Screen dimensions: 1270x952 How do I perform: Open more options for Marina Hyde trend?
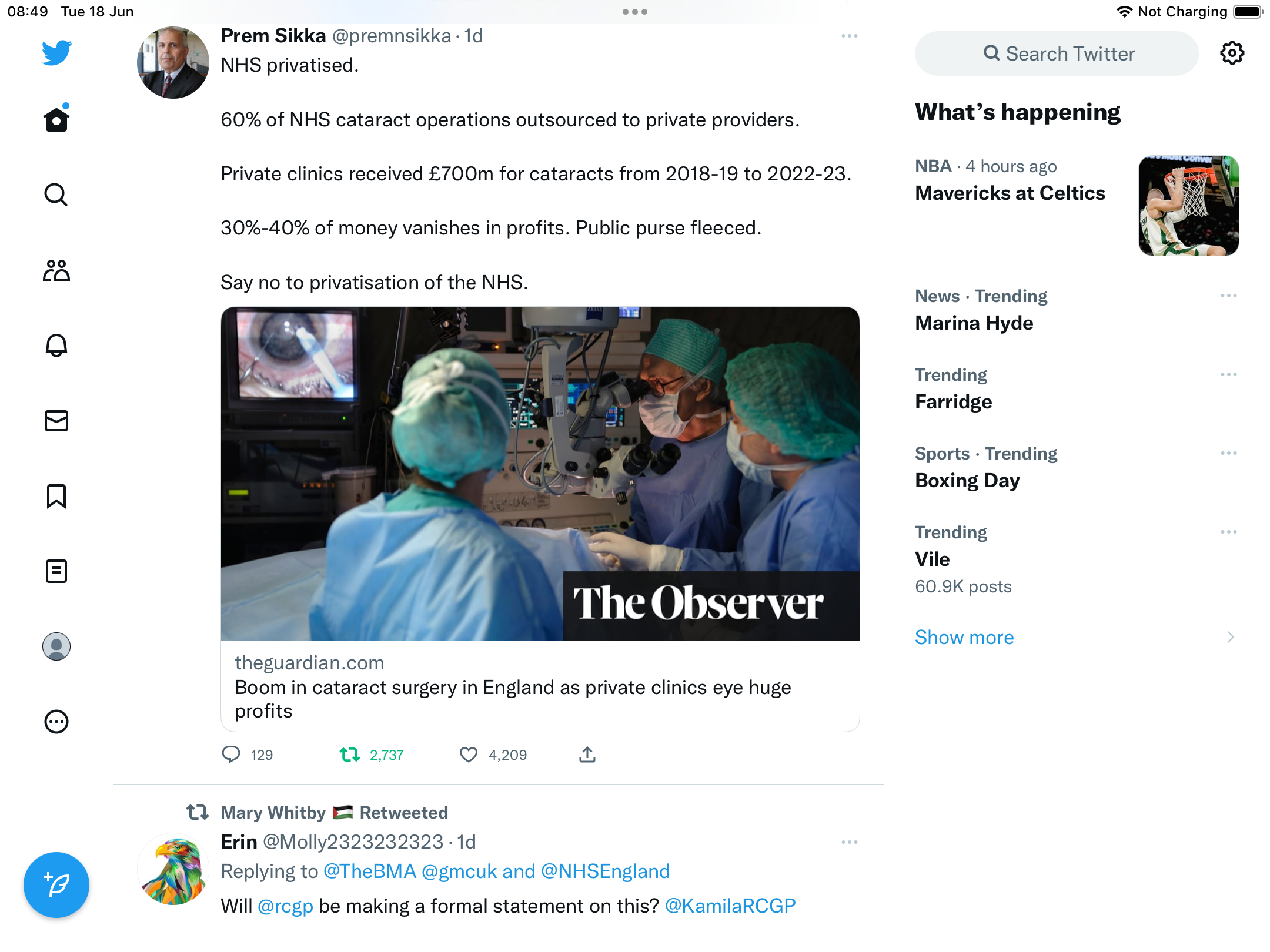point(1229,296)
